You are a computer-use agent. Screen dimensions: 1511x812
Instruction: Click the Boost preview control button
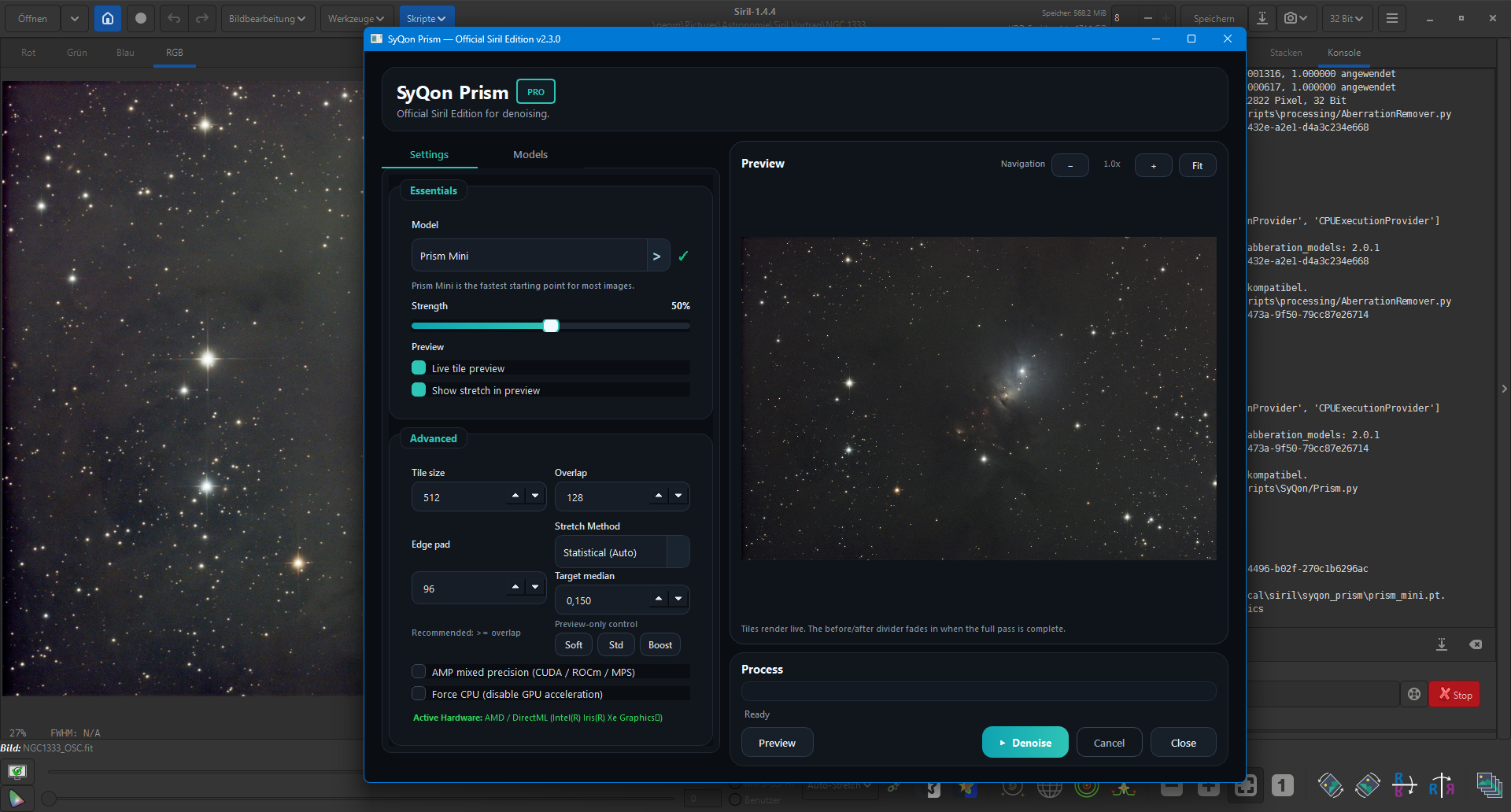(x=660, y=644)
